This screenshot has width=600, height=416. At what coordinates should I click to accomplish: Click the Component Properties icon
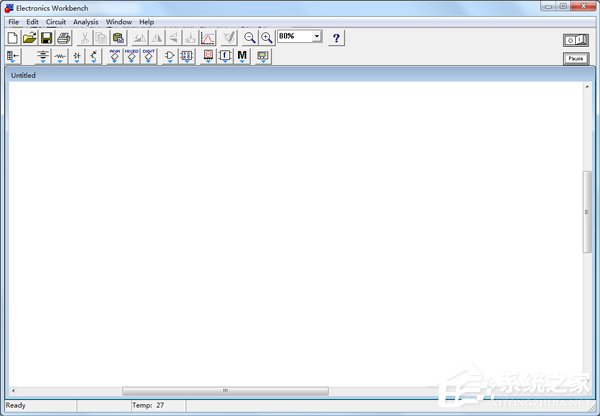229,38
